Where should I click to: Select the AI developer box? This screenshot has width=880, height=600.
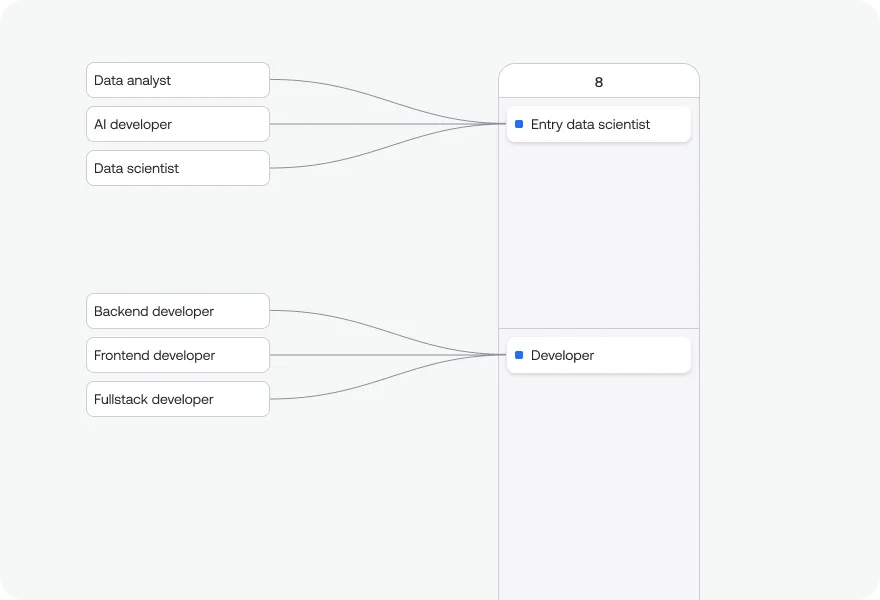[178, 124]
